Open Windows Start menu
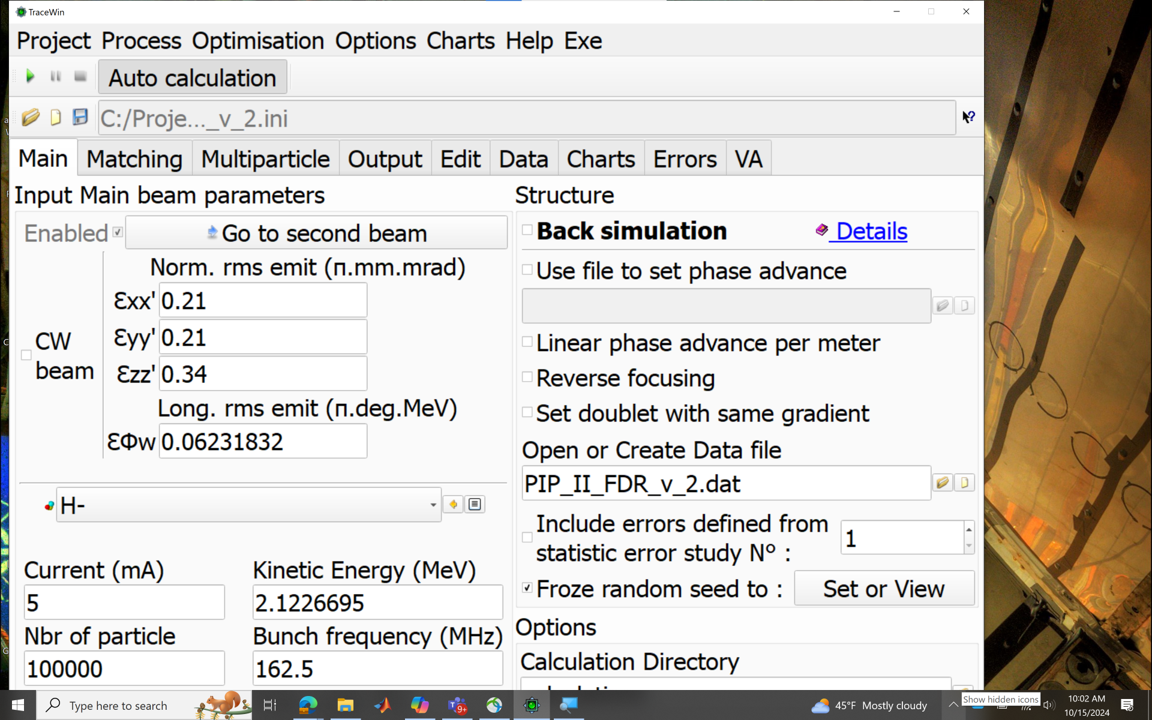 click(x=18, y=705)
